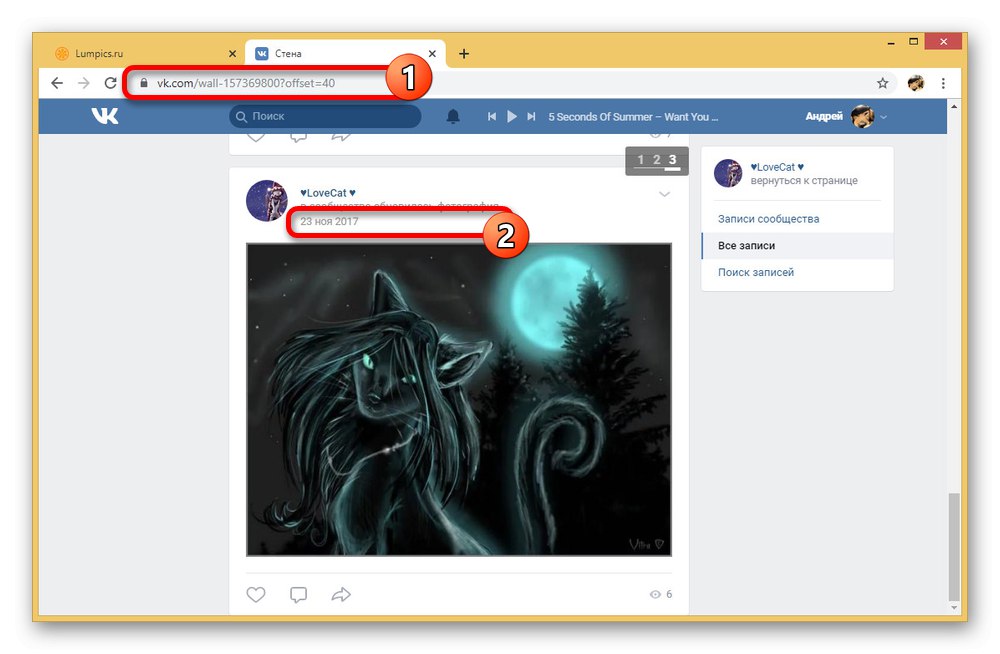The height and width of the screenshot is (654, 1000).
Task: Click the user avatar in VK header
Action: pos(862,116)
